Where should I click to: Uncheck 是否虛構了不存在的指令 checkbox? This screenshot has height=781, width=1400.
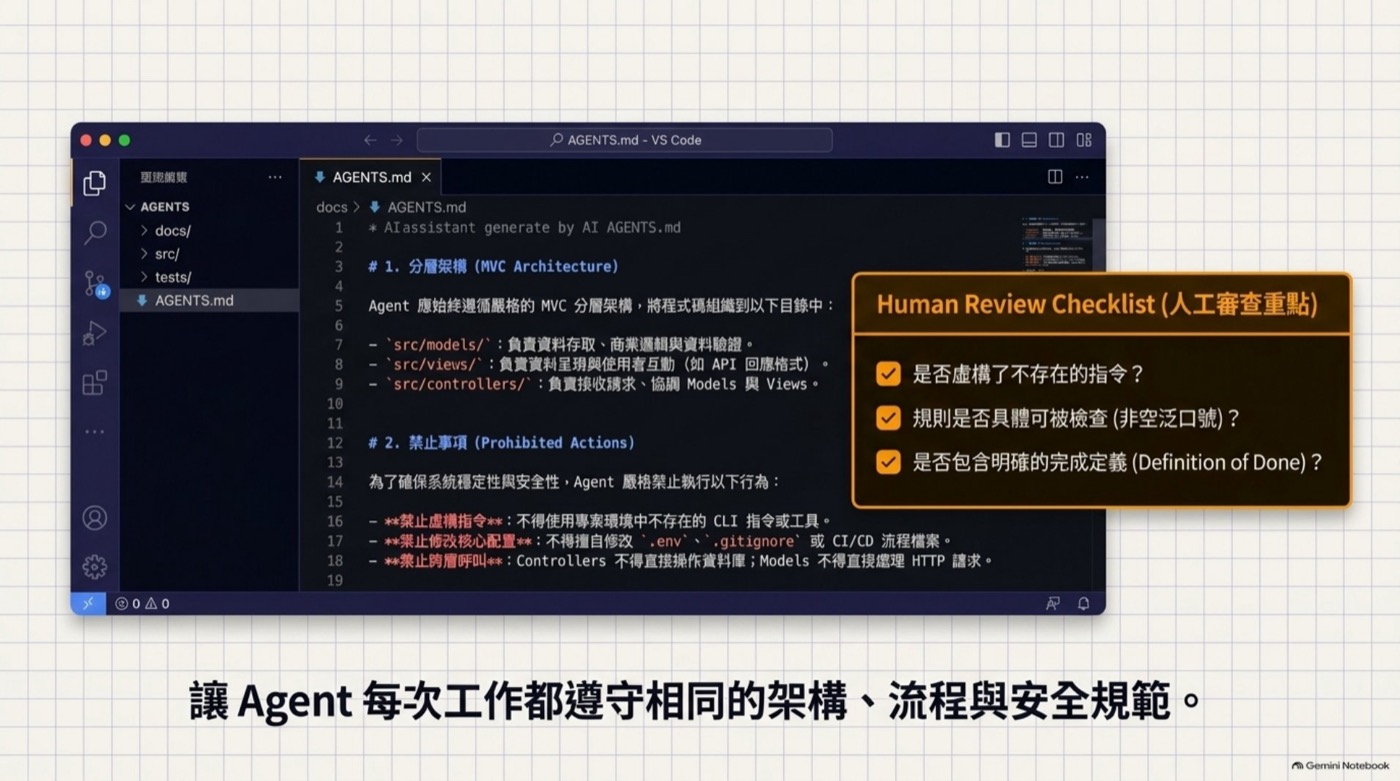point(888,374)
